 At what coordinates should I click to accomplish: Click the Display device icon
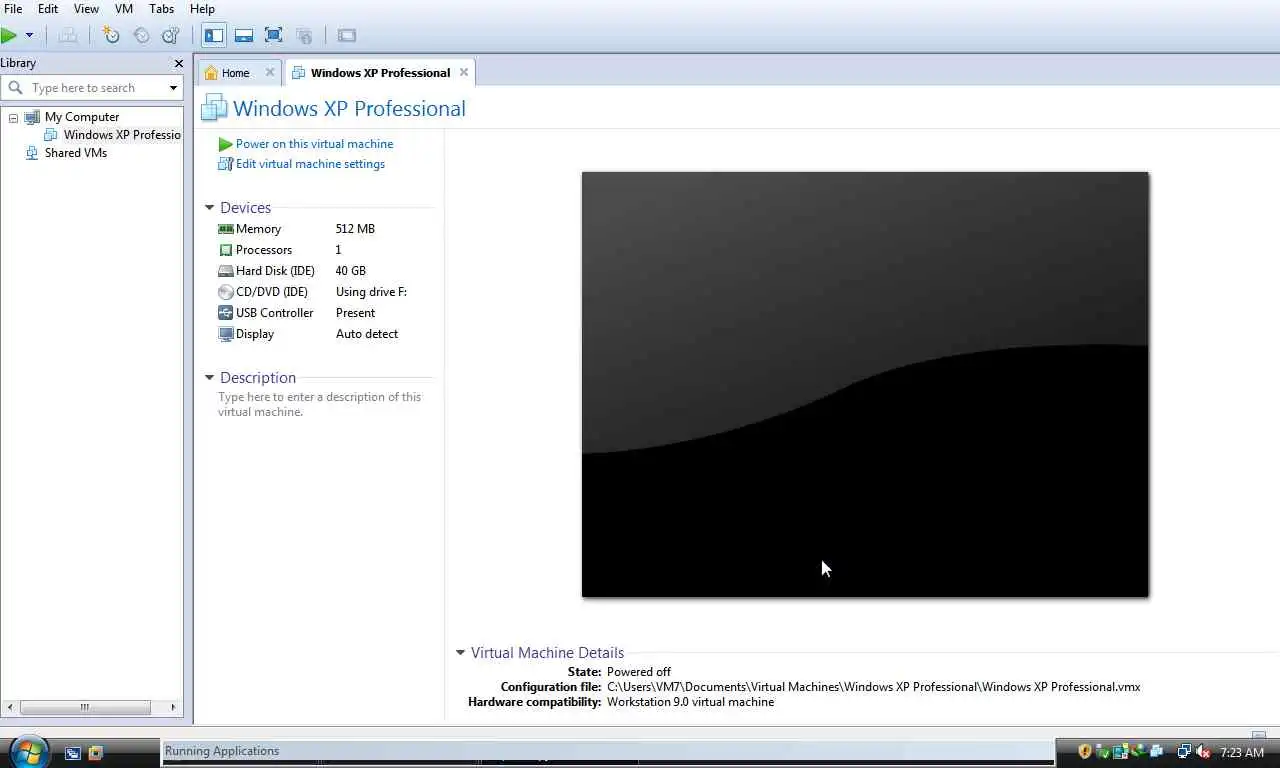[226, 334]
